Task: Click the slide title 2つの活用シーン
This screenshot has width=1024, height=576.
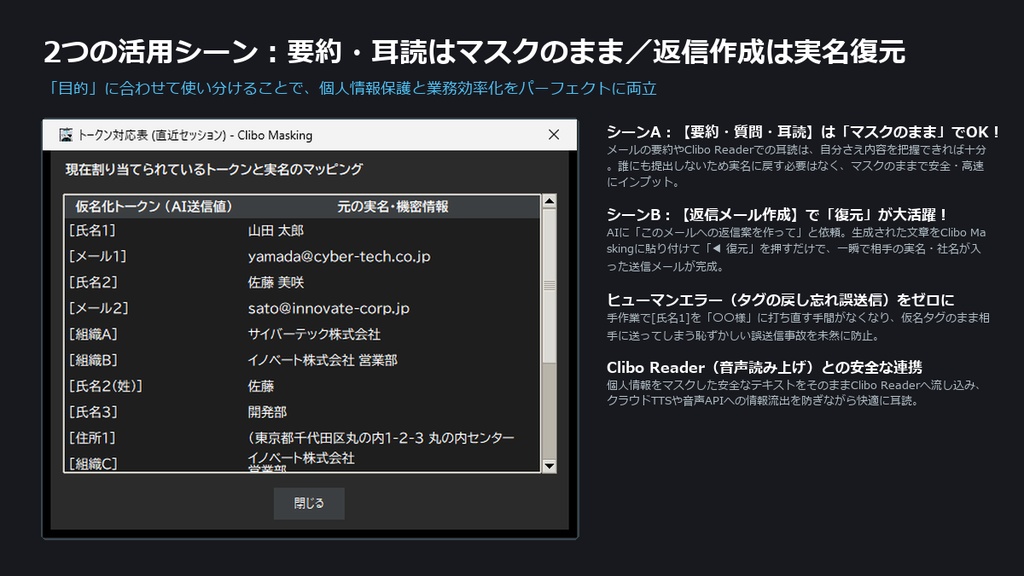Action: tap(474, 52)
